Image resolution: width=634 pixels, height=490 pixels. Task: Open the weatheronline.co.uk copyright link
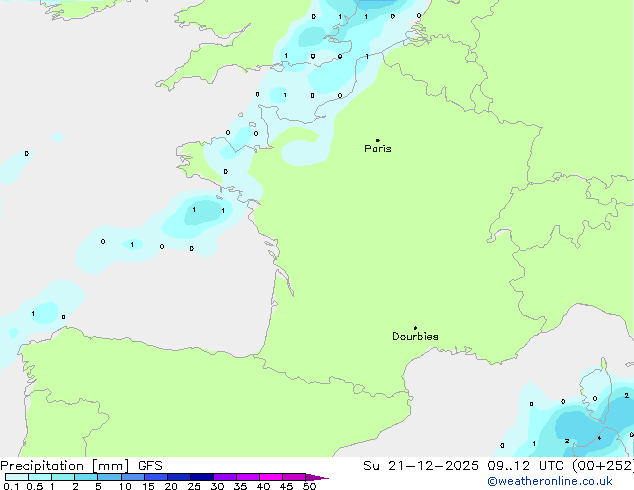click(550, 481)
